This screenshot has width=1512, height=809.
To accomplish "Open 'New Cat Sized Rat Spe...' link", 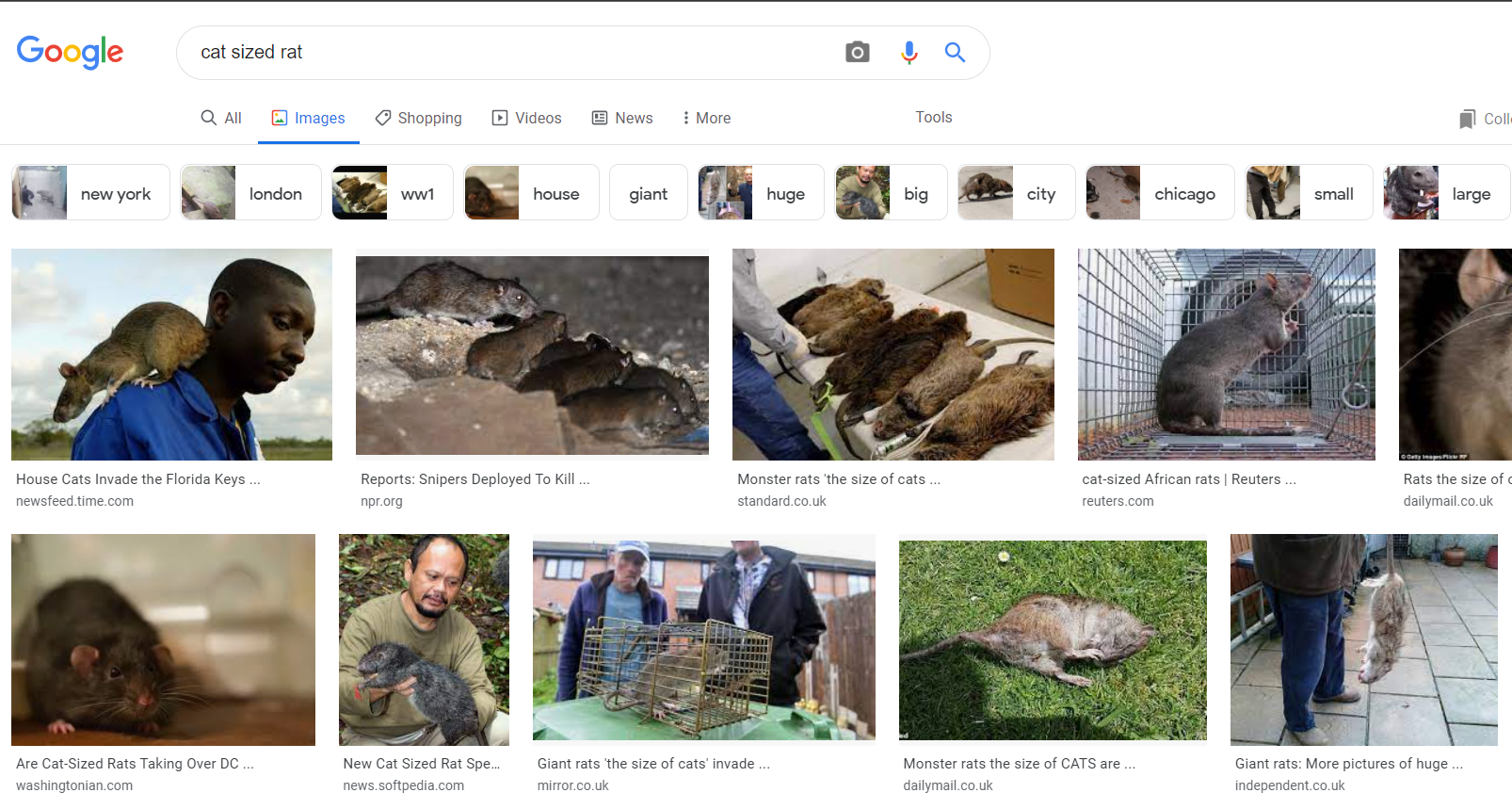I will click(422, 764).
